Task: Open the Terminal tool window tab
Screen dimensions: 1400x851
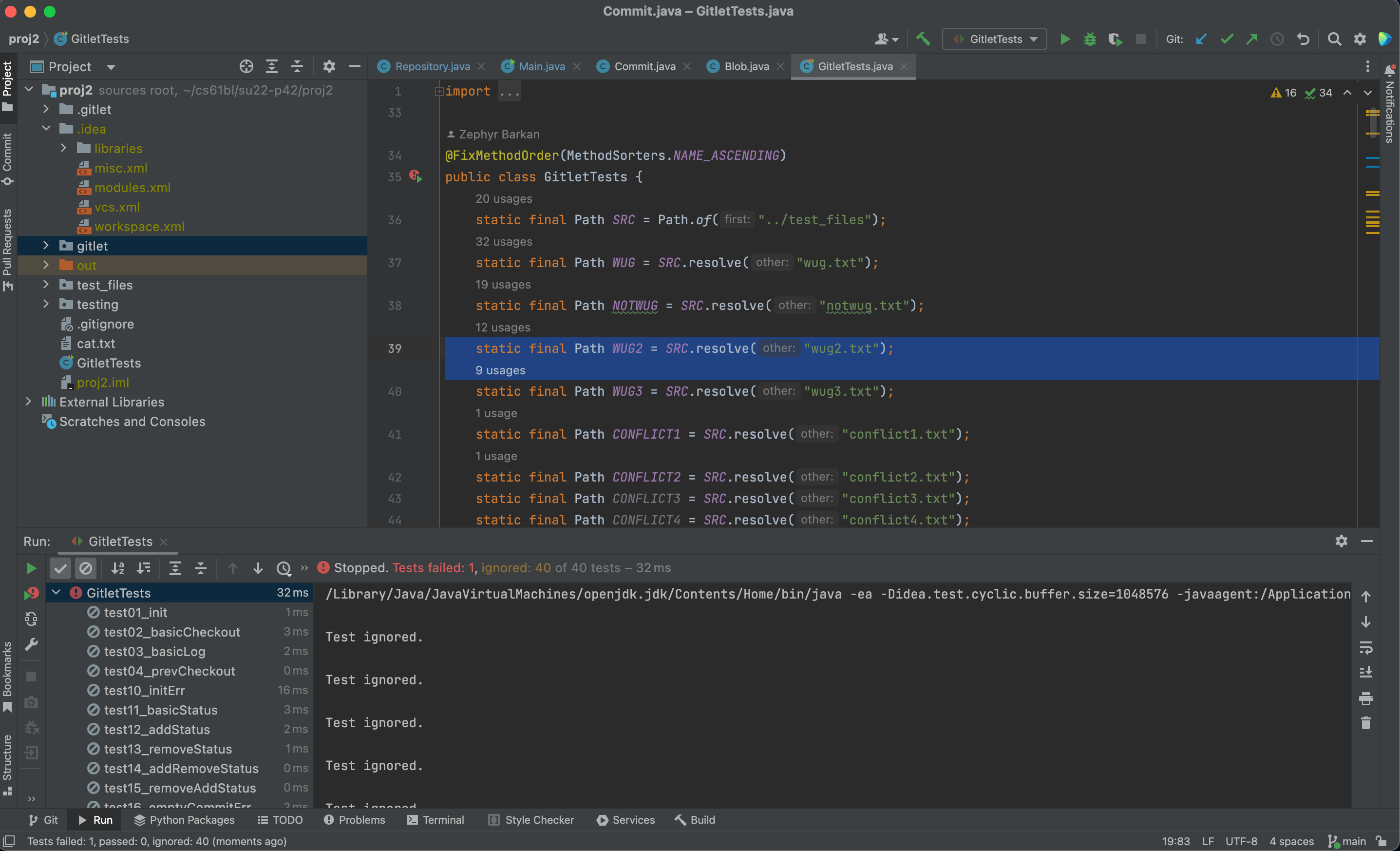Action: pos(436,820)
